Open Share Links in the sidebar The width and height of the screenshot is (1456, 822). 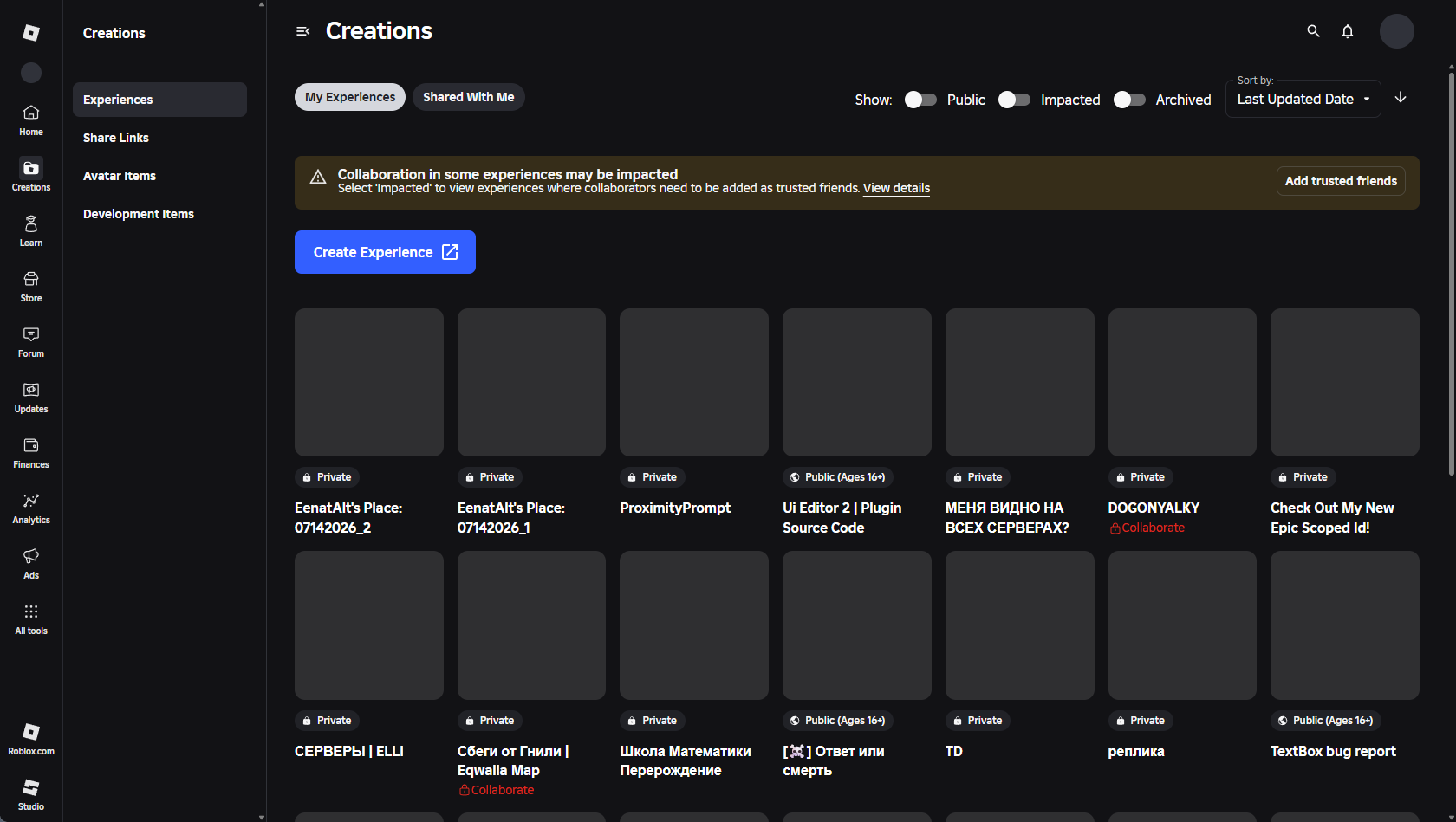point(159,138)
